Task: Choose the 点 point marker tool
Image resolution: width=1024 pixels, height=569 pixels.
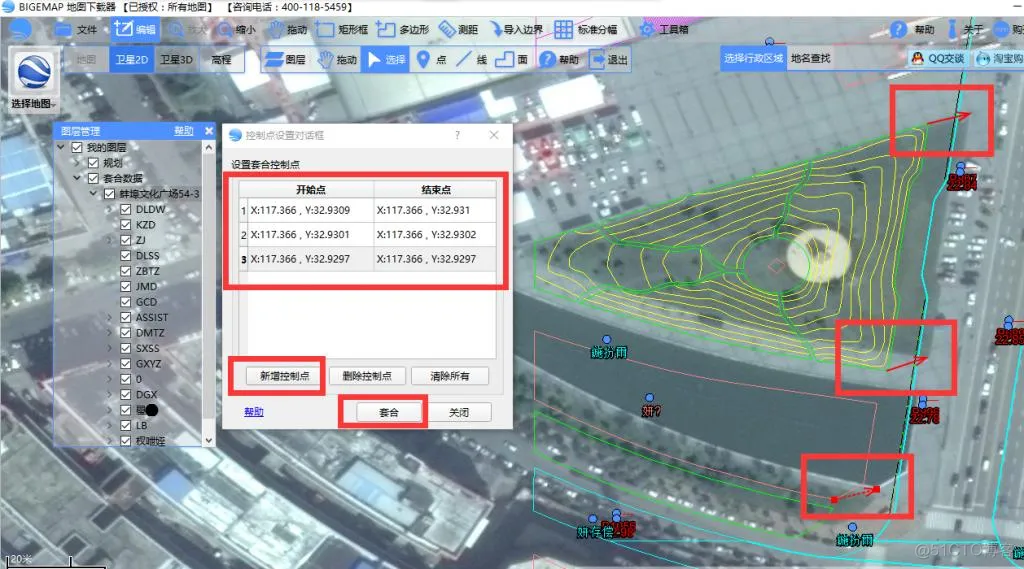Action: (423, 59)
